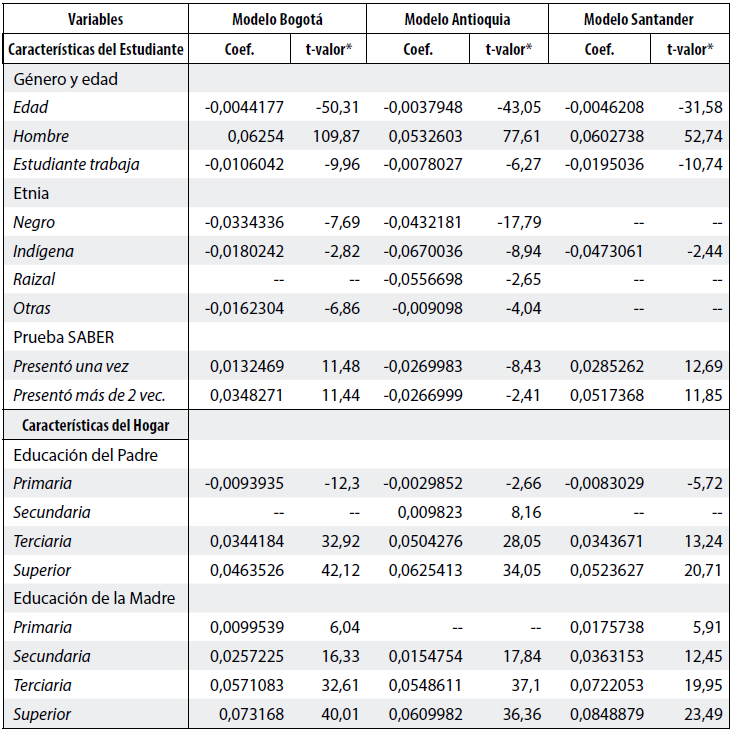Select the Modelo Antioquia column header

(x=457, y=19)
